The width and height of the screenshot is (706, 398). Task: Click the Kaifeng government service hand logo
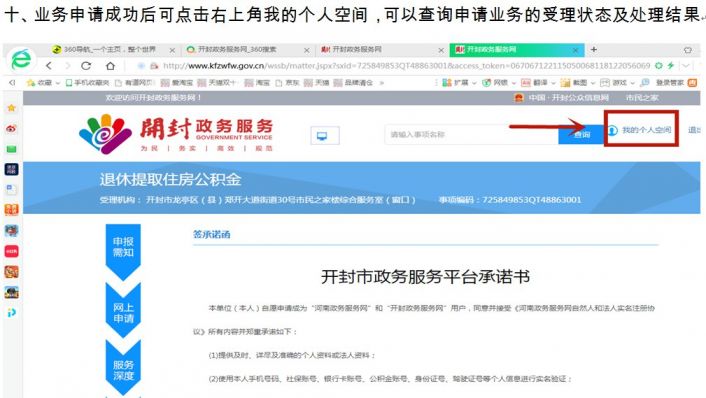click(x=105, y=134)
